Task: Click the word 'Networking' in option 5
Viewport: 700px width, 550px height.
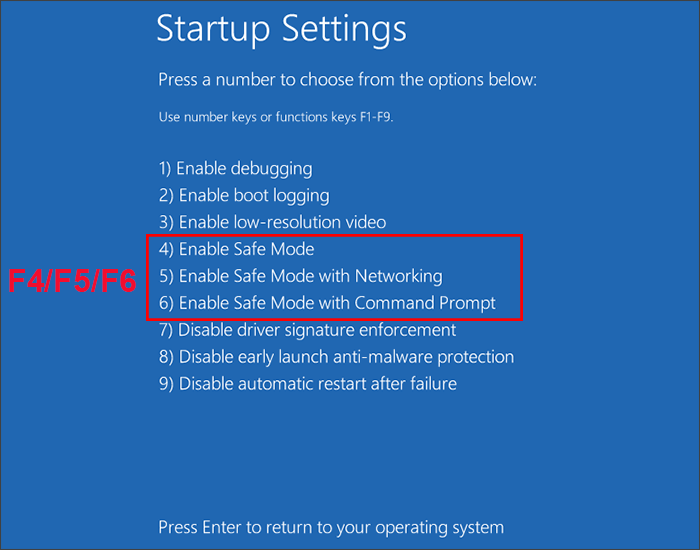Action: pos(399,276)
